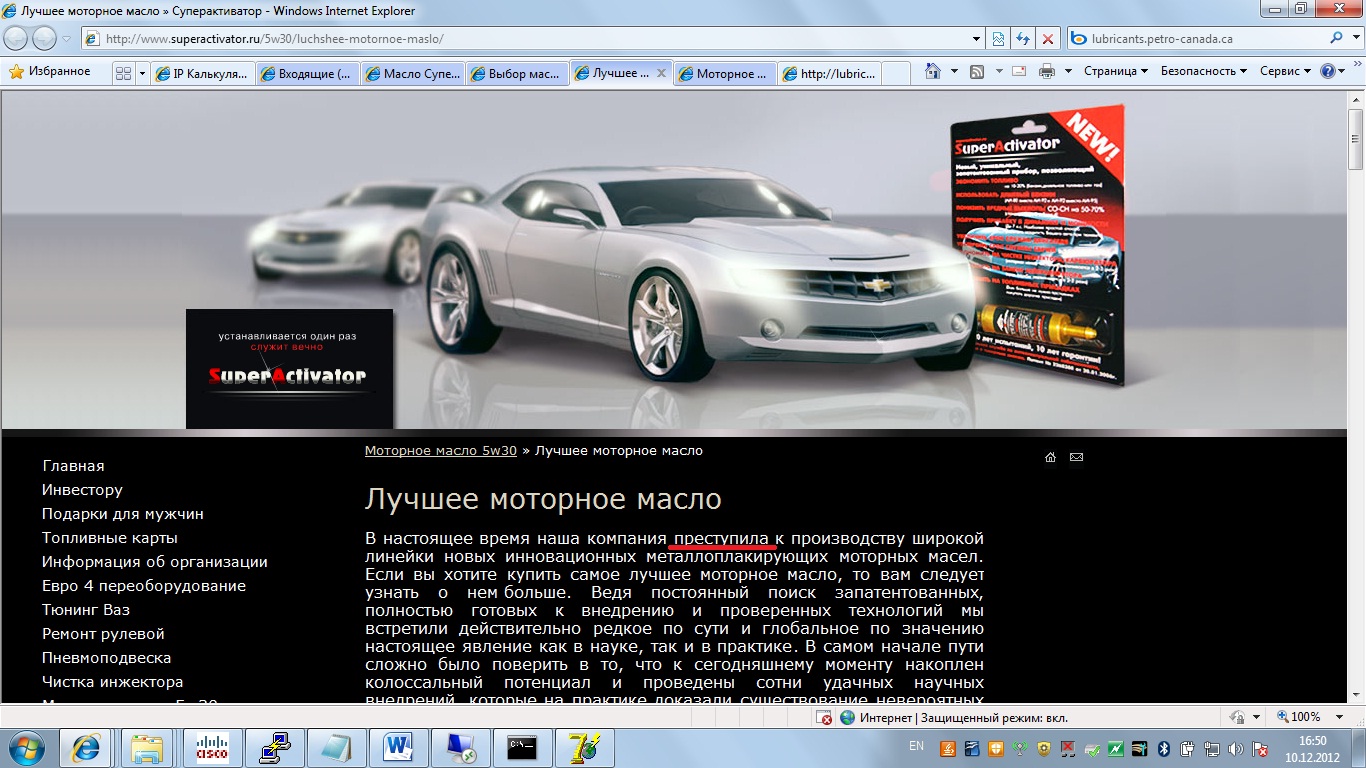
Task: Open Евро 4 переоборудование sidebar link
Action: tap(144, 586)
